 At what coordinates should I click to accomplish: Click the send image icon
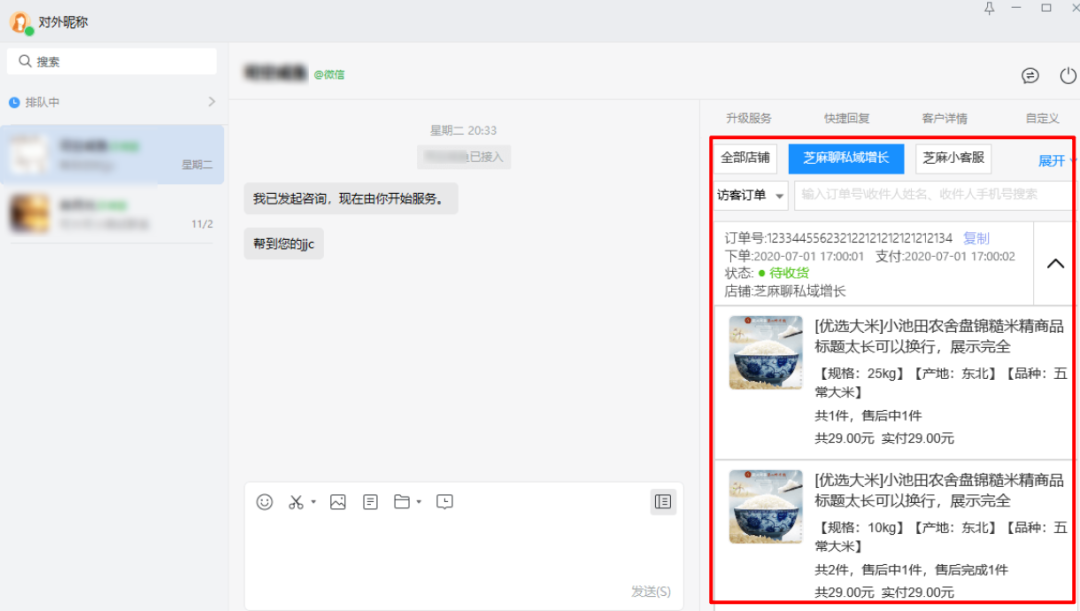click(x=337, y=501)
